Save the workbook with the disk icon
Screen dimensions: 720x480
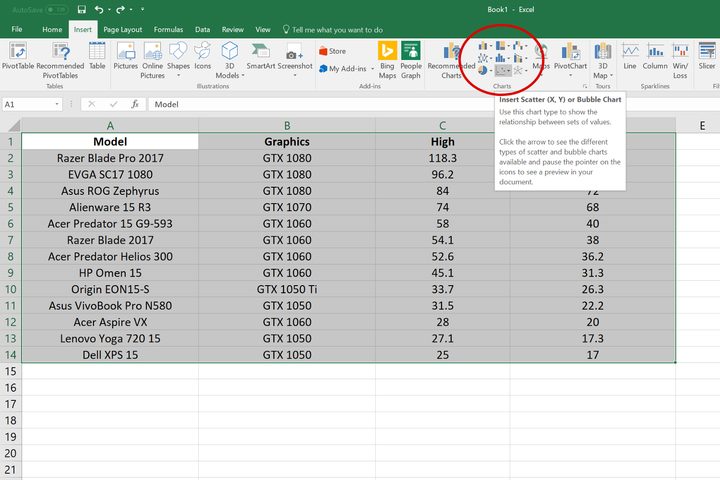(82, 9)
